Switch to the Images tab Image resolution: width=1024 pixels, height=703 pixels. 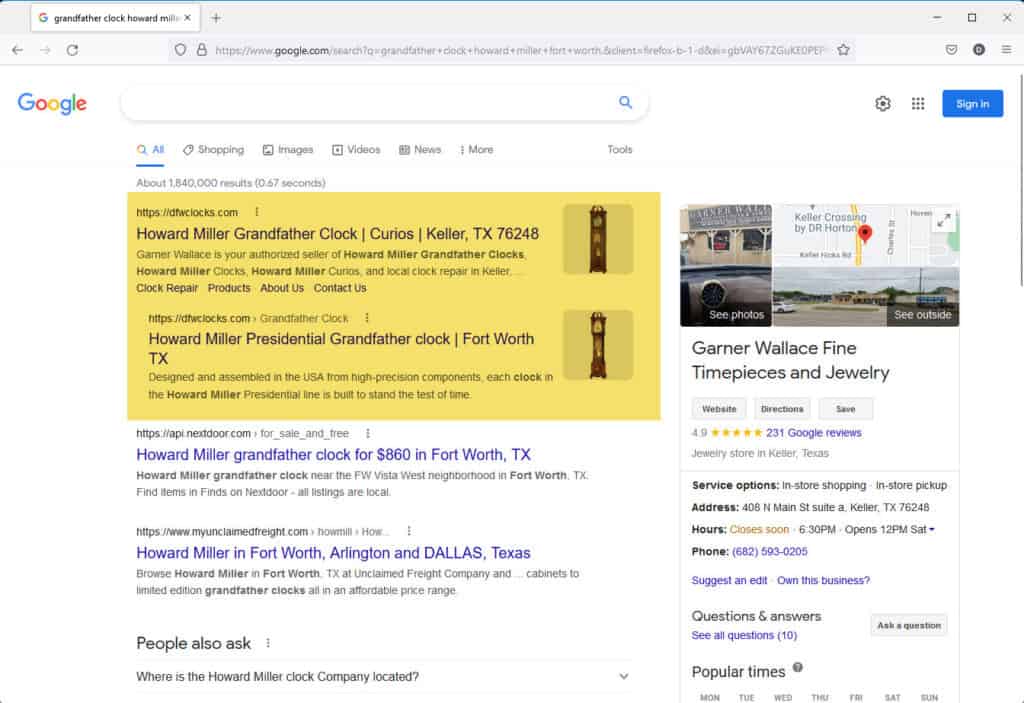tap(288, 150)
